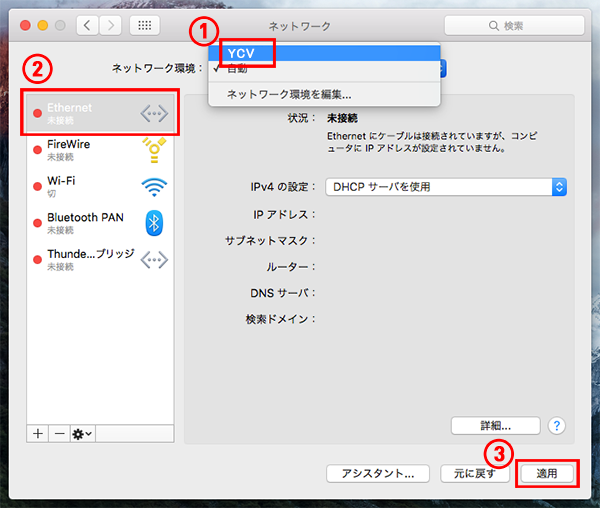Click the Thunderbolt bridge arrows icon
Image resolution: width=600 pixels, height=508 pixels.
point(154,260)
